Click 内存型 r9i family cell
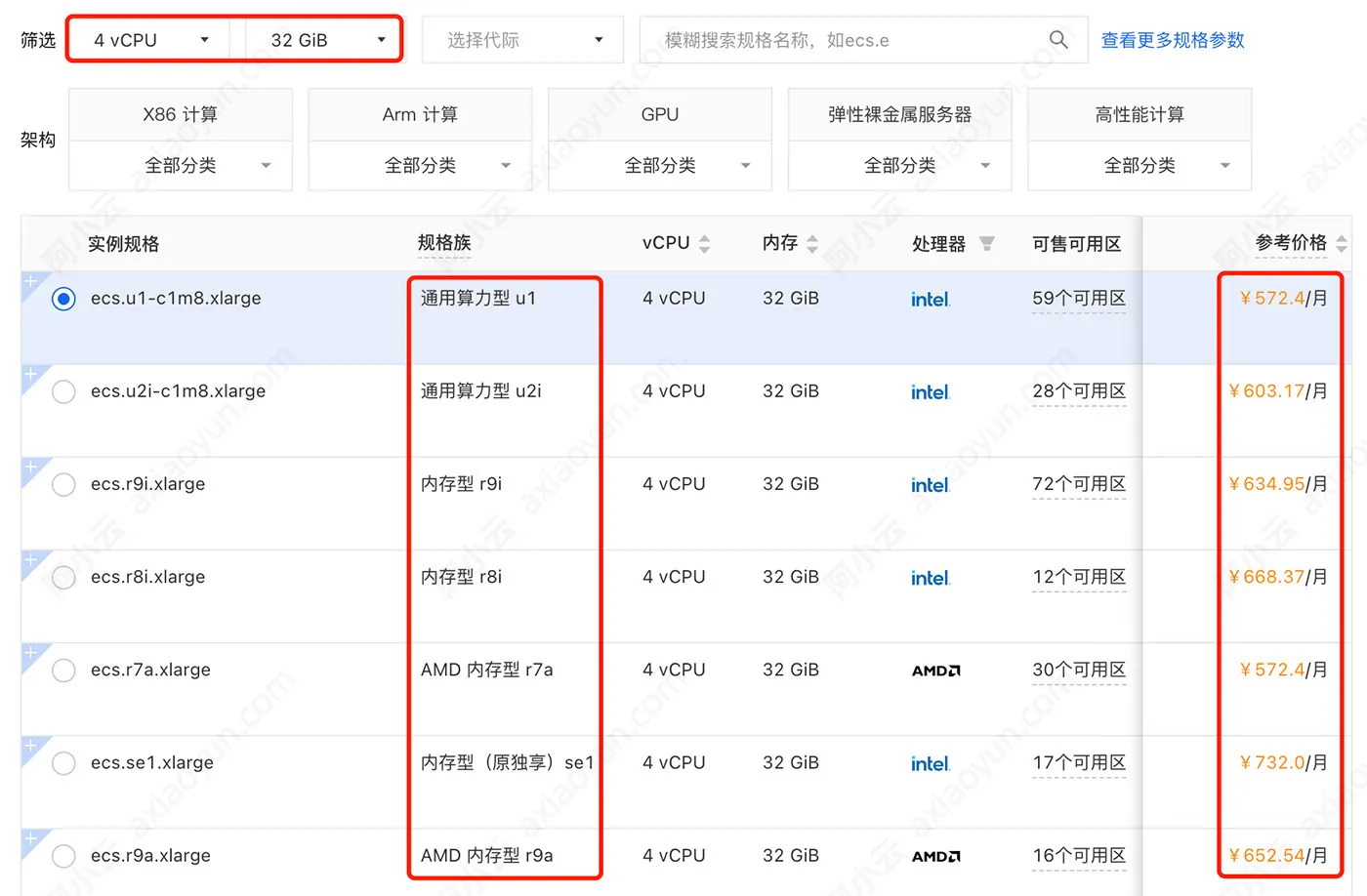 (x=461, y=484)
